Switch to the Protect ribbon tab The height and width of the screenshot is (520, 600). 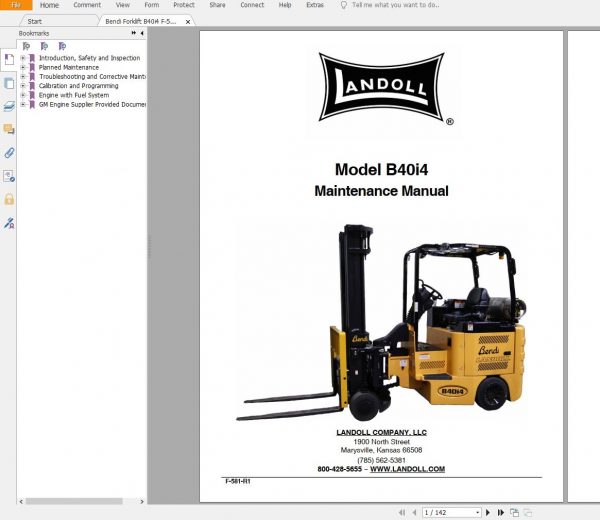(184, 5)
